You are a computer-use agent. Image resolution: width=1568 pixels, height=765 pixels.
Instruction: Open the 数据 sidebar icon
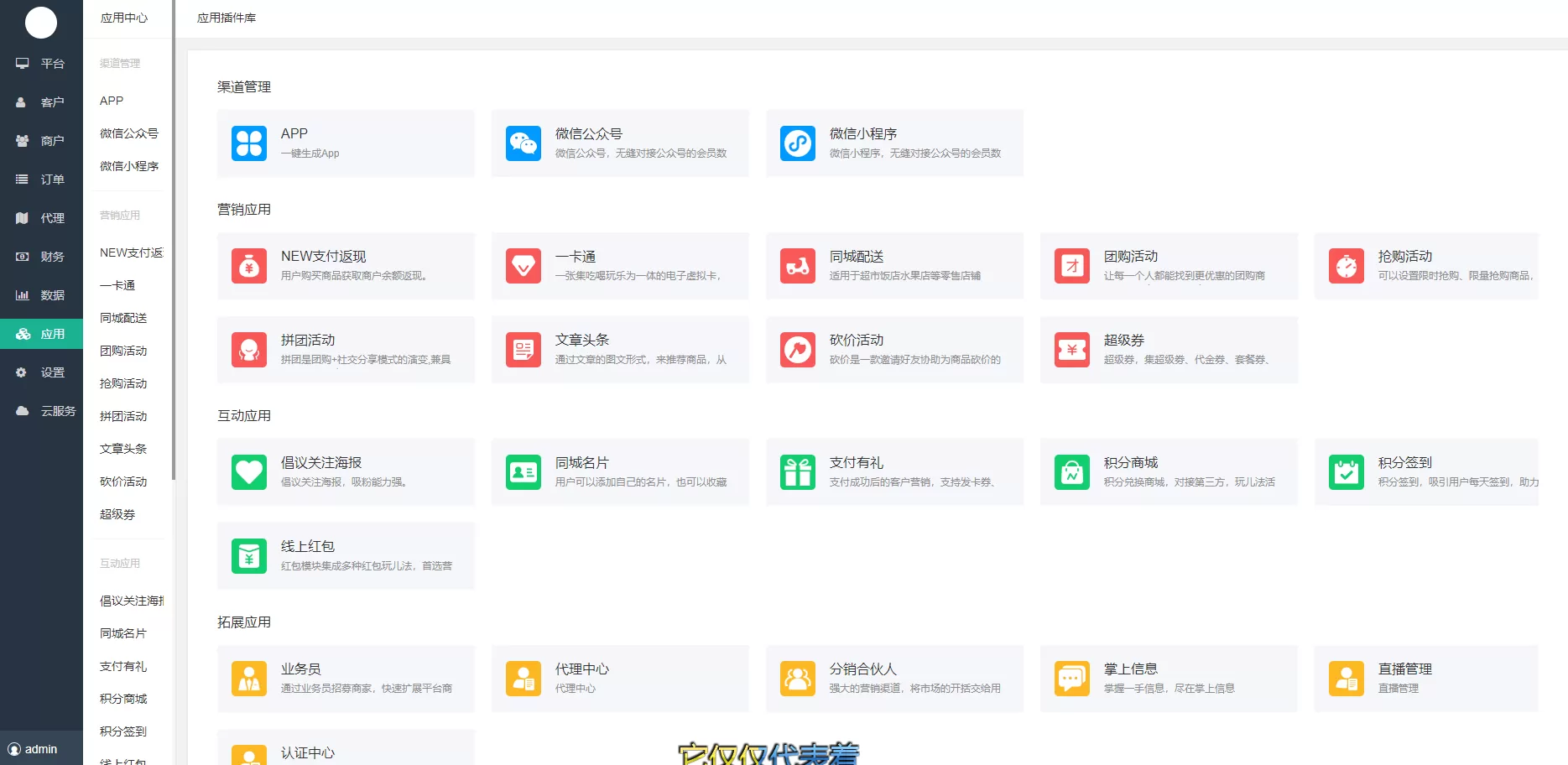21,294
